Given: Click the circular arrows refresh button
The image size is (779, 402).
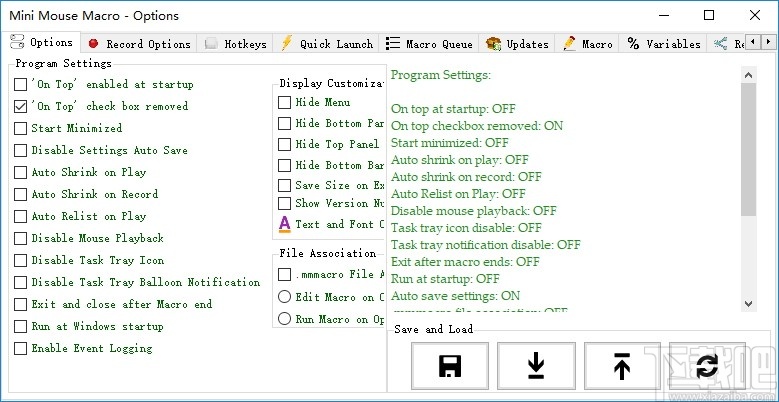Looking at the screenshot, I should (x=708, y=366).
